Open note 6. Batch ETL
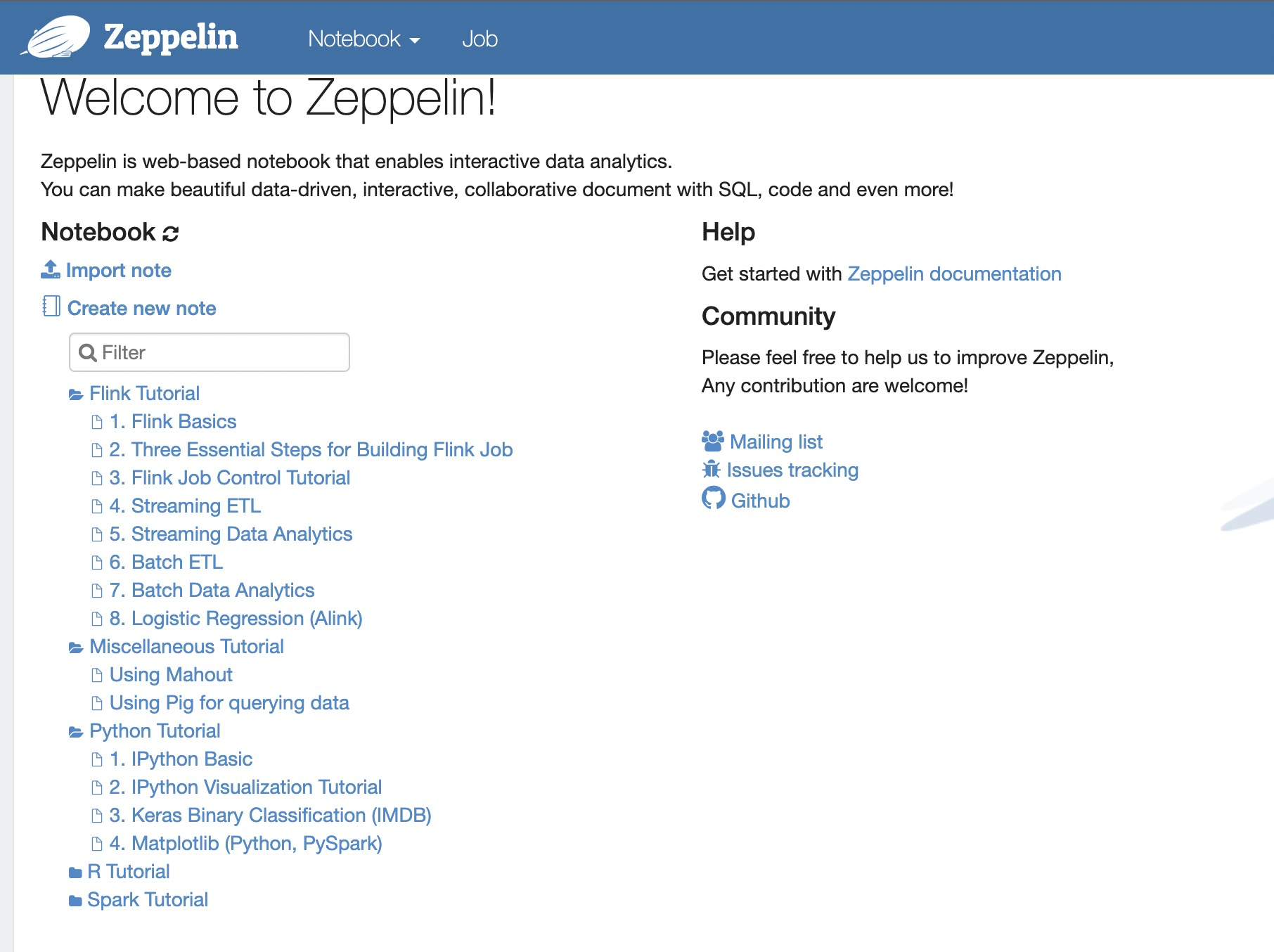1274x952 pixels. point(166,562)
